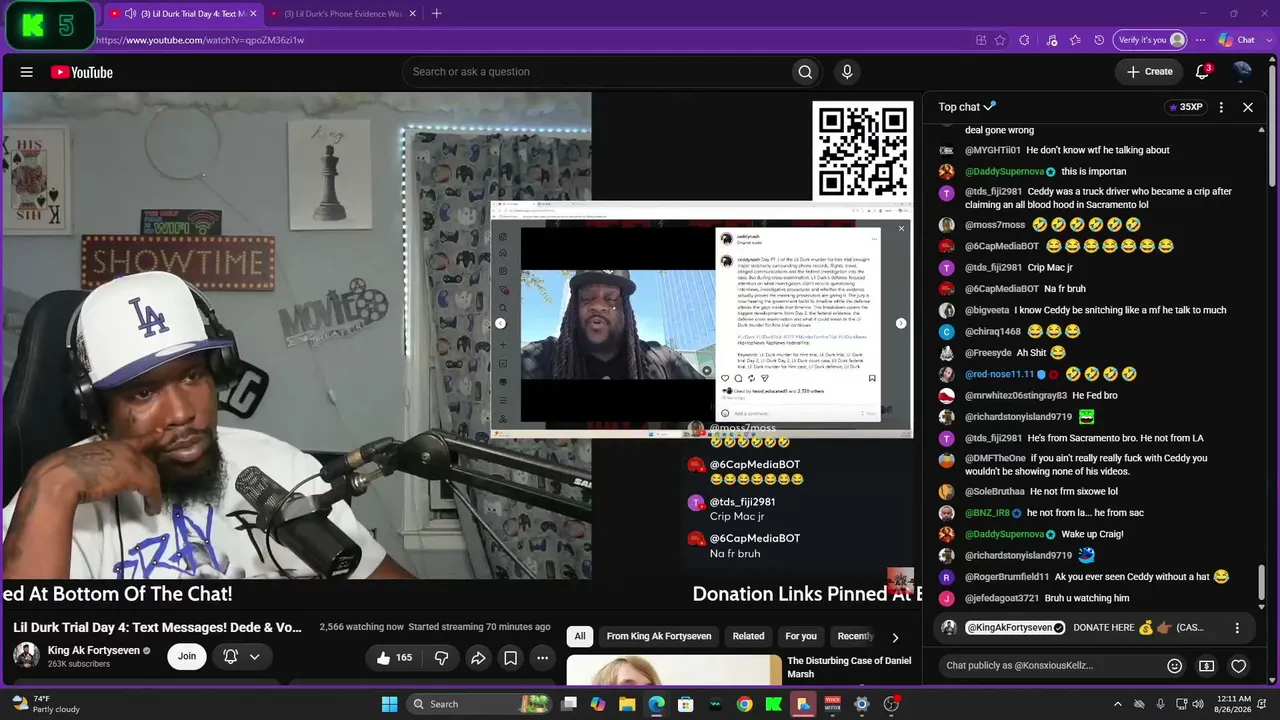Open the browser history panel
This screenshot has height=720, width=1280.
tap(1099, 40)
